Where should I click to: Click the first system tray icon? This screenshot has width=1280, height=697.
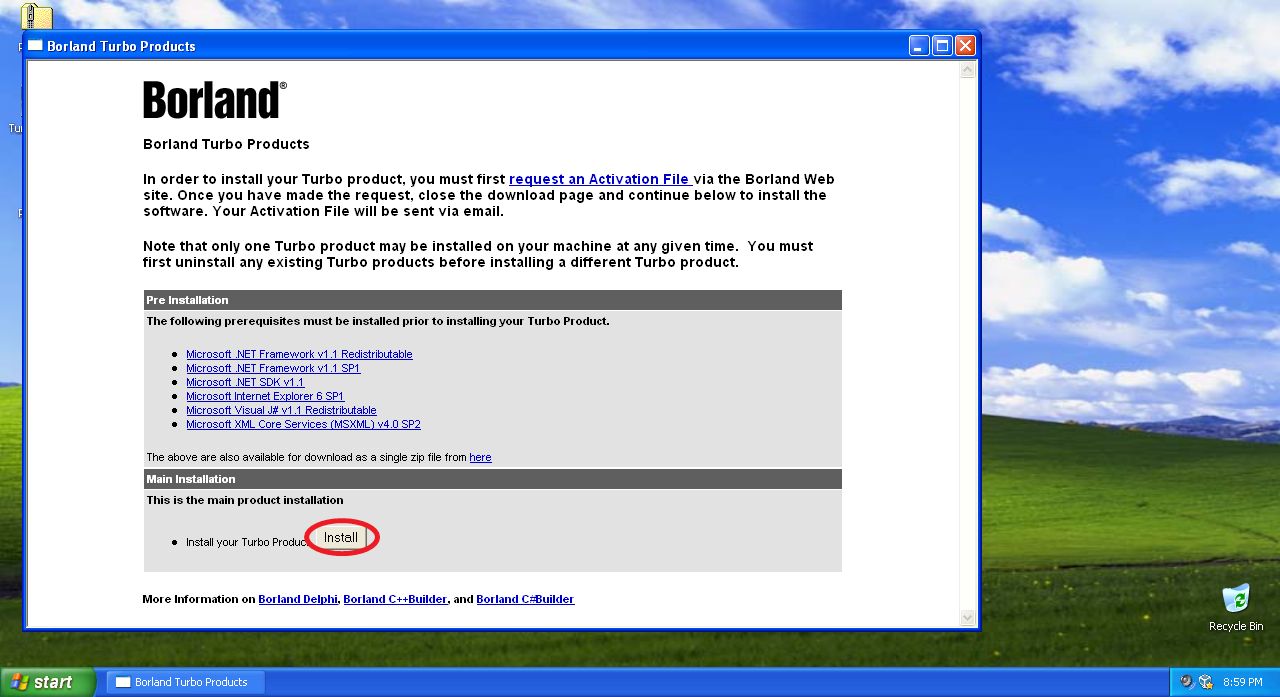coord(1187,682)
